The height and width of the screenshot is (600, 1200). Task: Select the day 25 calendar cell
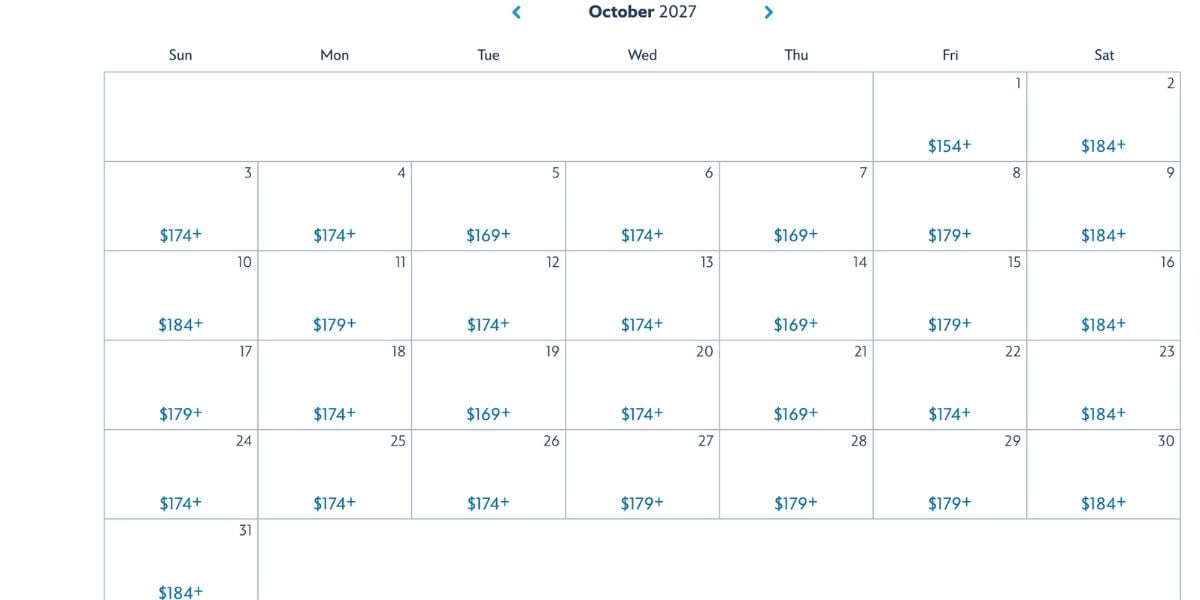pyautogui.click(x=334, y=474)
